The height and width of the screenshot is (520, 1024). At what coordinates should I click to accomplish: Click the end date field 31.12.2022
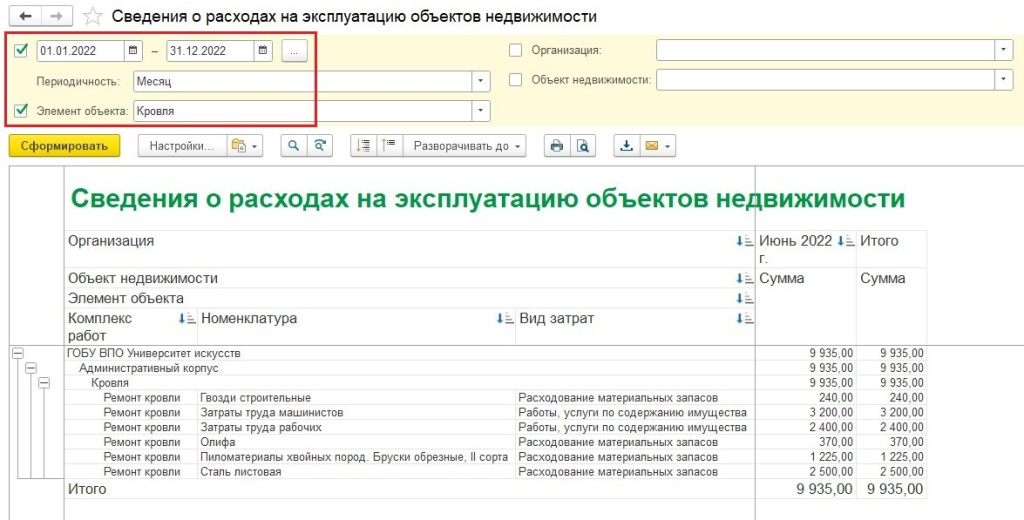point(210,50)
